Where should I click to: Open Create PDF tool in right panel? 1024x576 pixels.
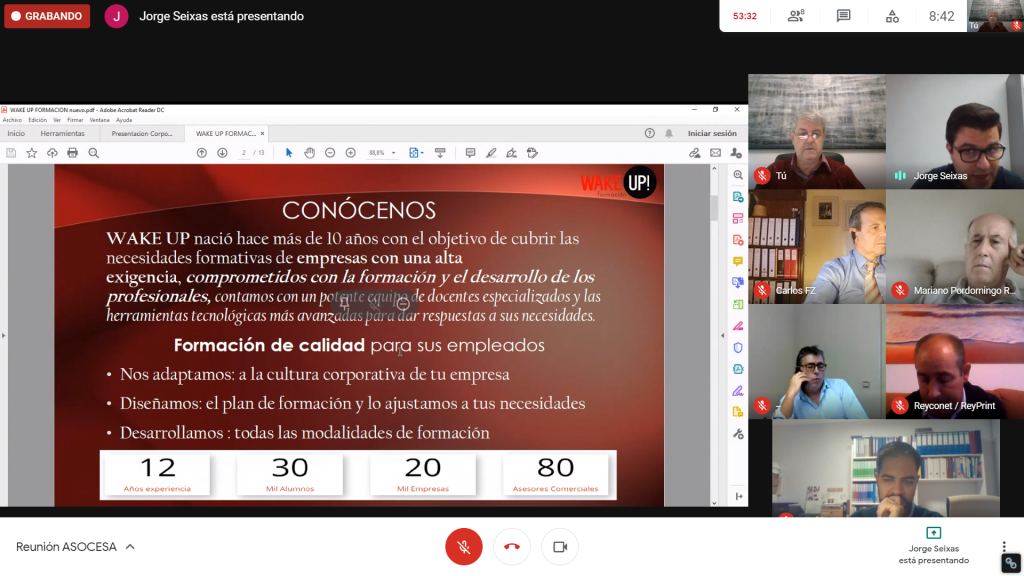738,240
